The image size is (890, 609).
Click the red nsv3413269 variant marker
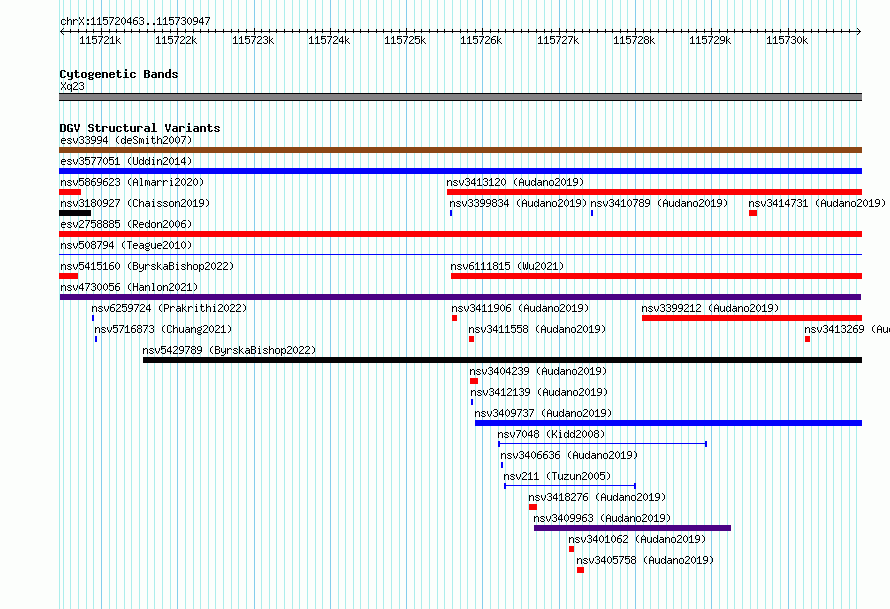[x=807, y=339]
